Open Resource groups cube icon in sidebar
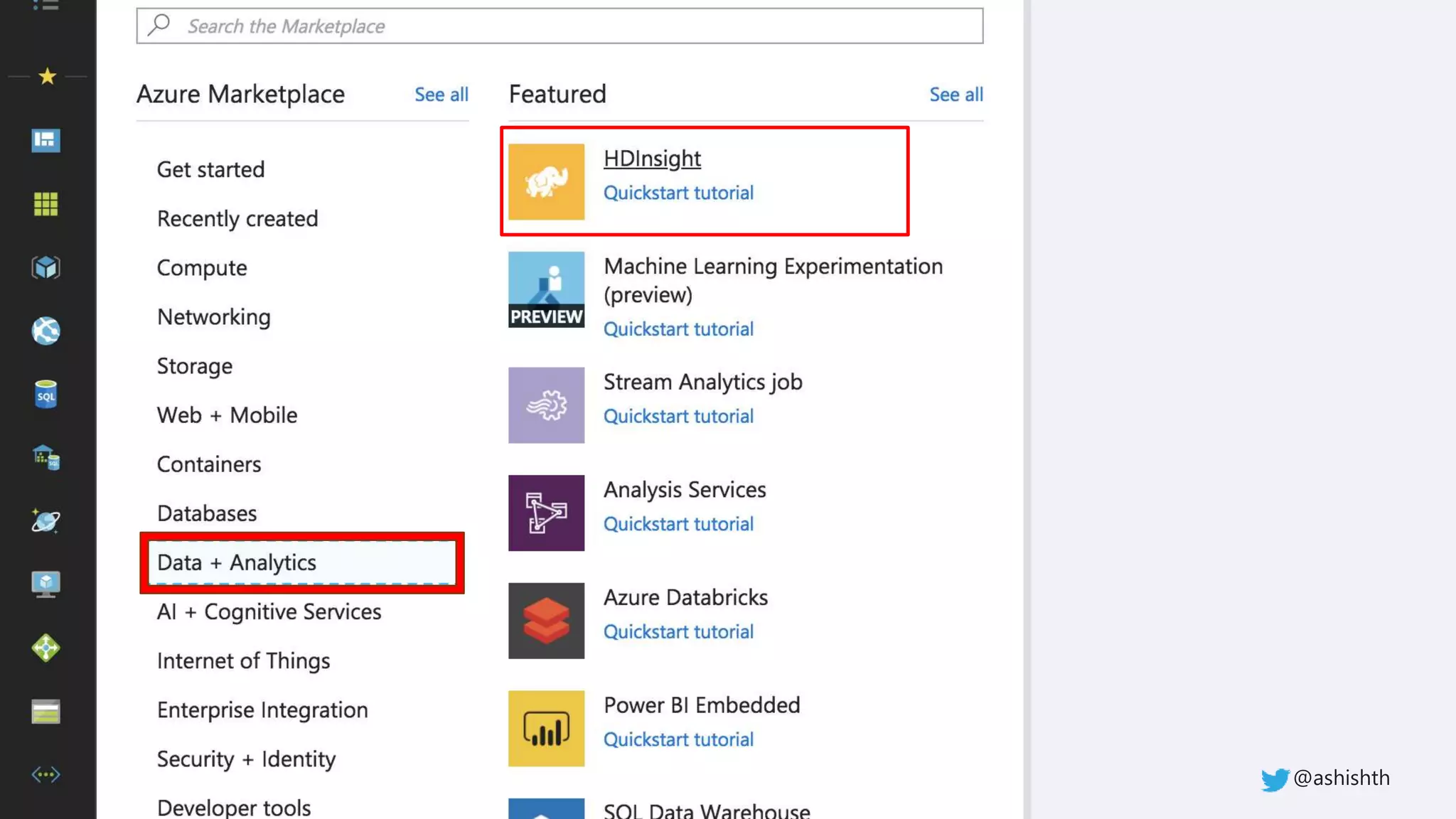Image resolution: width=1456 pixels, height=819 pixels. 46,267
